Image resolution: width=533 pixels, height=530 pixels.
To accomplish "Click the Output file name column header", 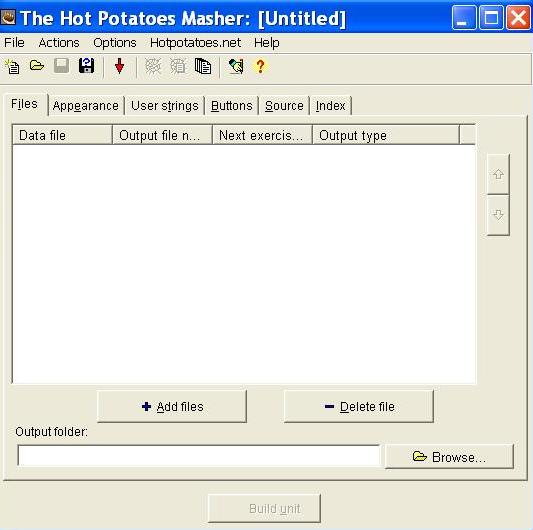I will tap(162, 135).
